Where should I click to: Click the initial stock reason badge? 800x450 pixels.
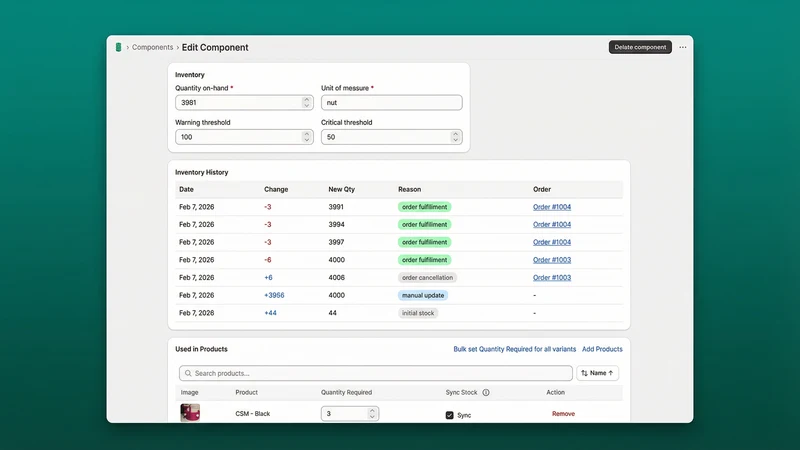point(418,313)
